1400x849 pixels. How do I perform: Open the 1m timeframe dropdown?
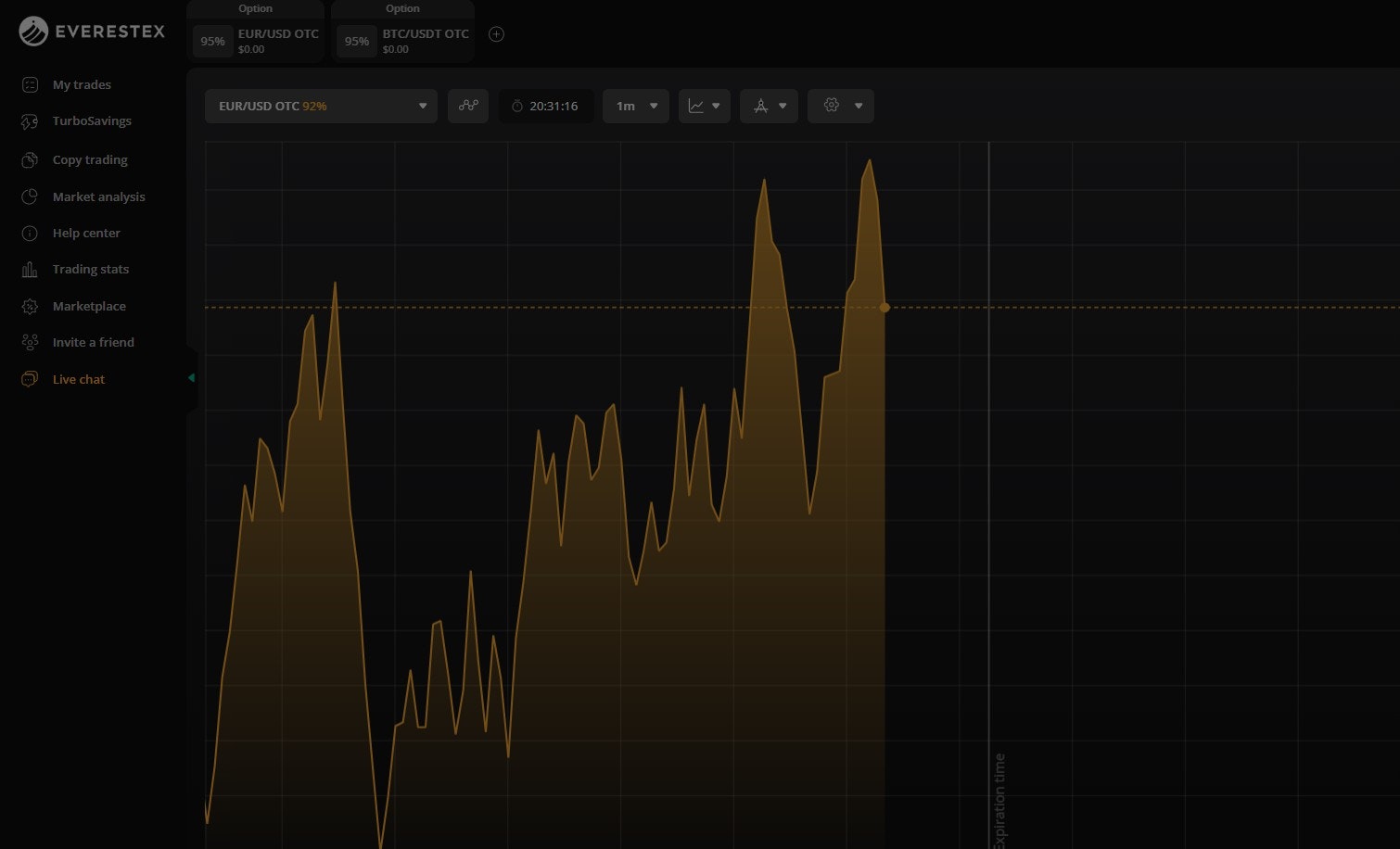pyautogui.click(x=636, y=106)
